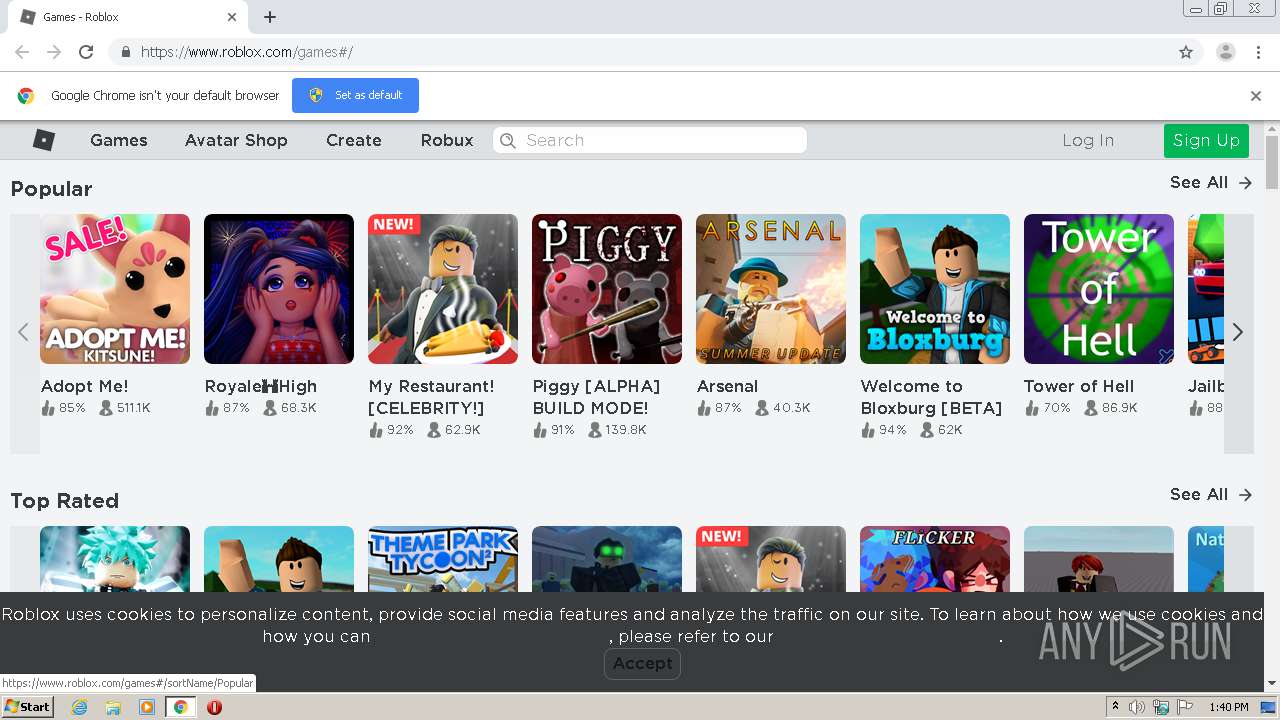Open the Arsenal game thumbnail
Screen dimensions: 1280x720
pos(771,289)
